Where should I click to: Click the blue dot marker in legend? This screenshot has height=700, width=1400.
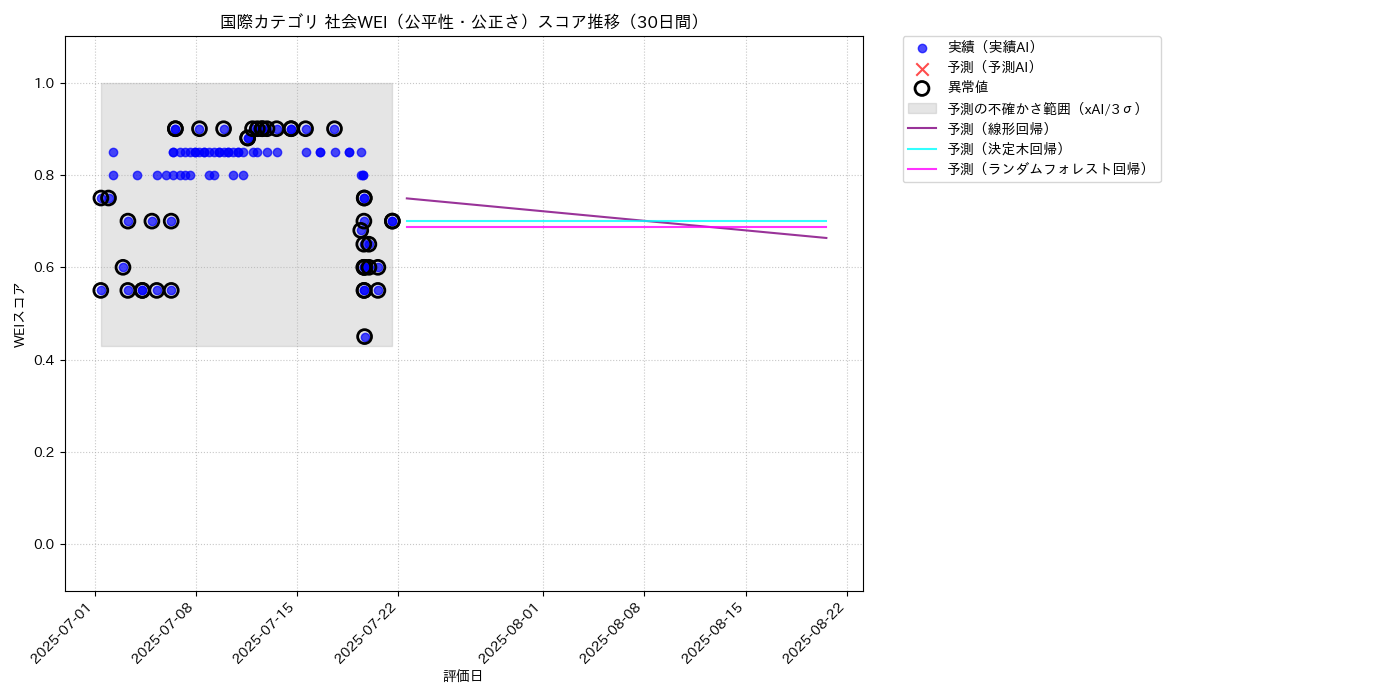tap(922, 48)
